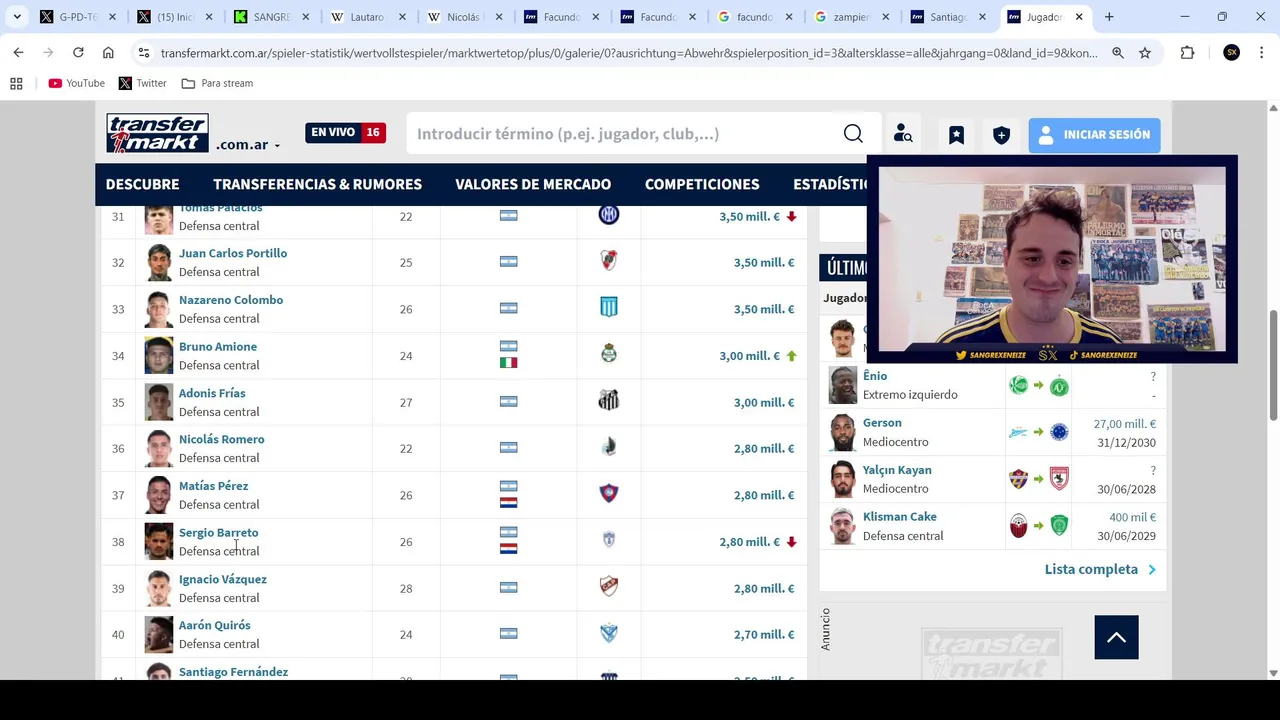Screen dimensions: 1280x720
Task: Click Italy flag in Bruno Amione row
Action: [508, 363]
